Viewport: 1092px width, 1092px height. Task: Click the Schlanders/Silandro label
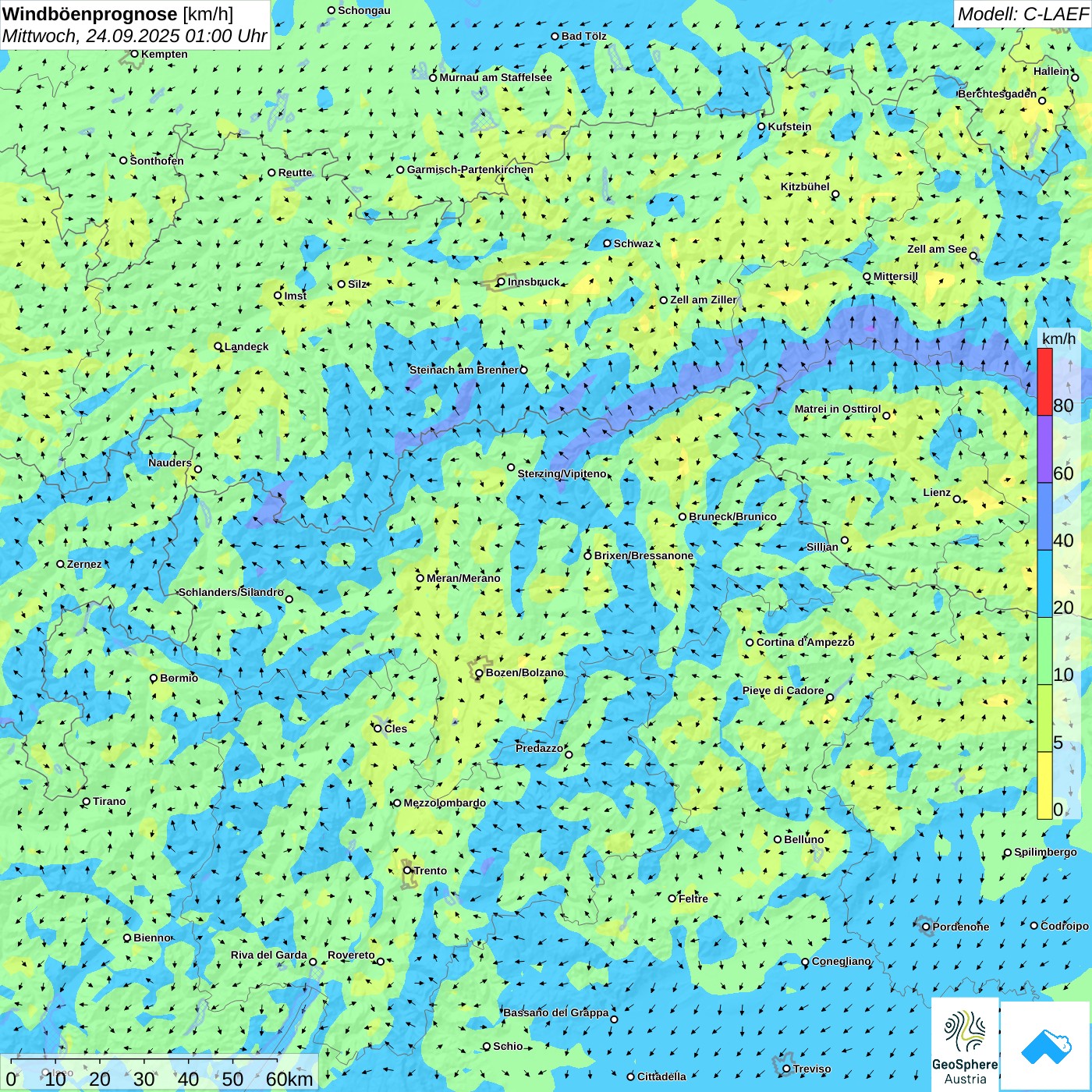pyautogui.click(x=231, y=592)
